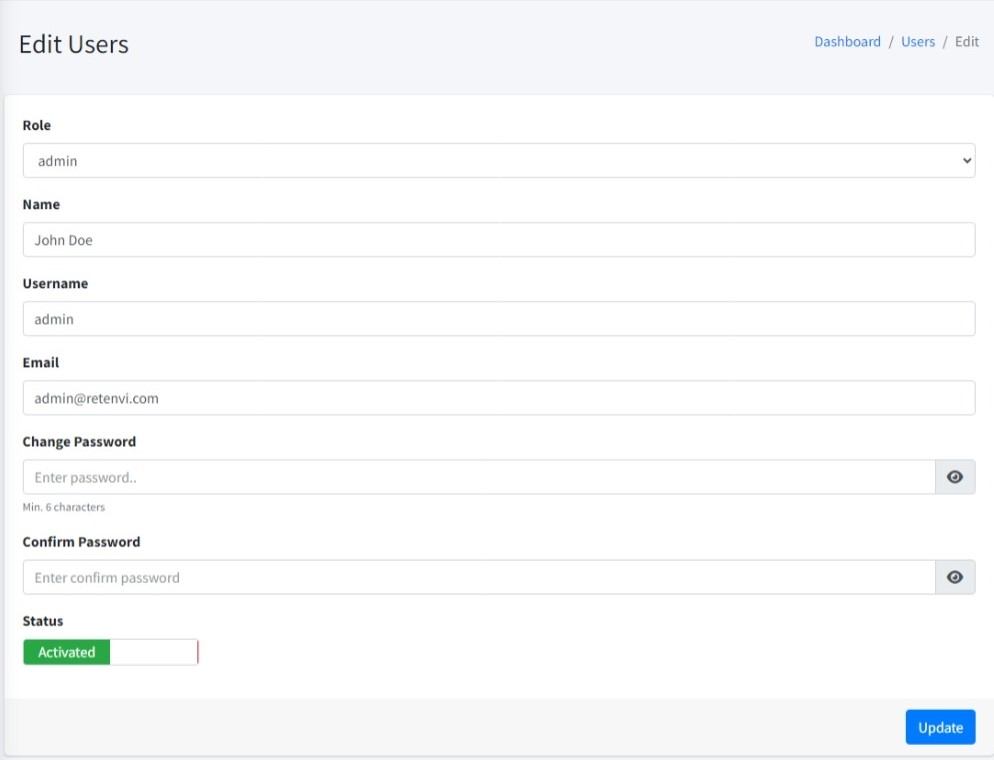
Task: Select the Email field with admin@retenvi.com
Action: point(498,398)
